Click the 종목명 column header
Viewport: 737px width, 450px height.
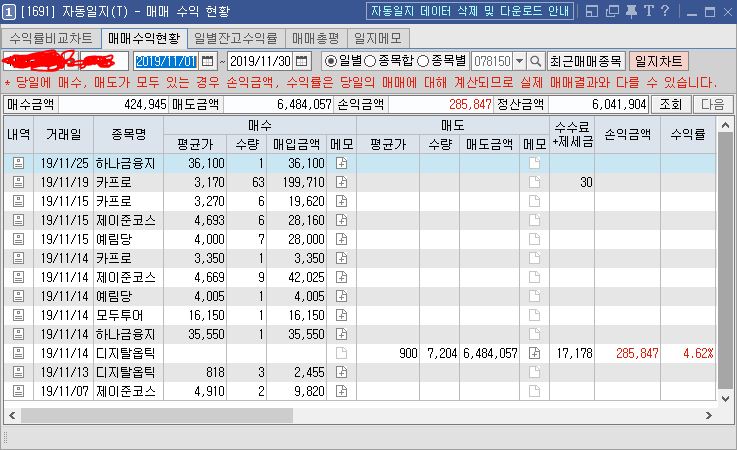(128, 134)
